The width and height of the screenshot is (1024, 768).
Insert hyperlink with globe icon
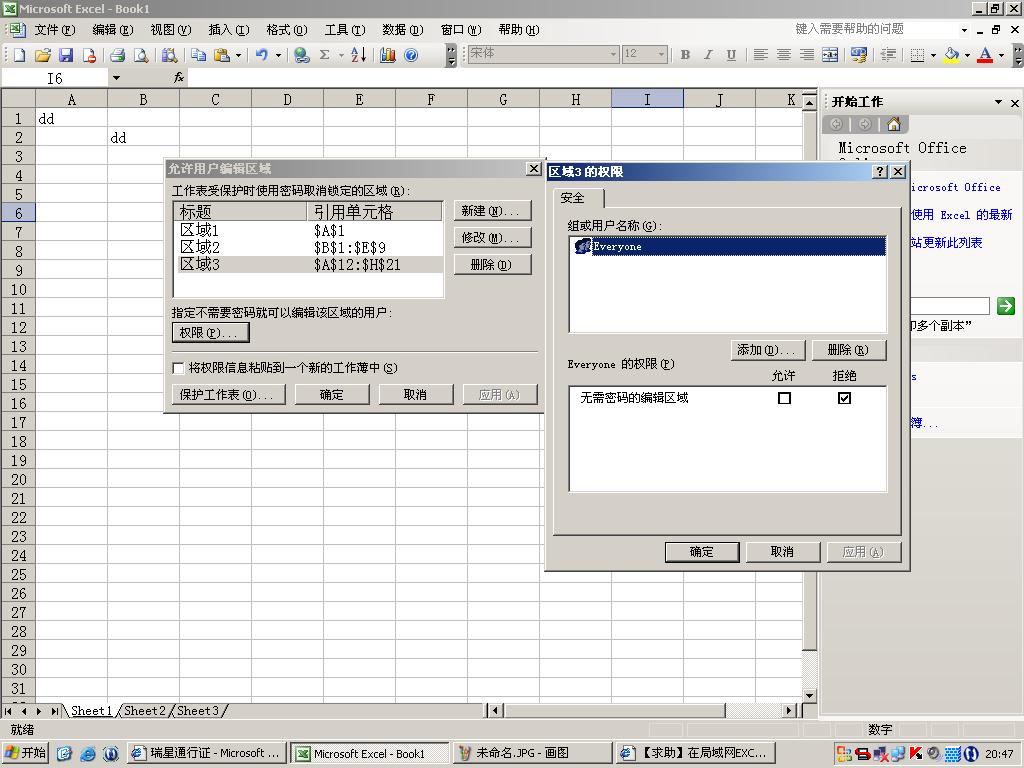pyautogui.click(x=301, y=56)
